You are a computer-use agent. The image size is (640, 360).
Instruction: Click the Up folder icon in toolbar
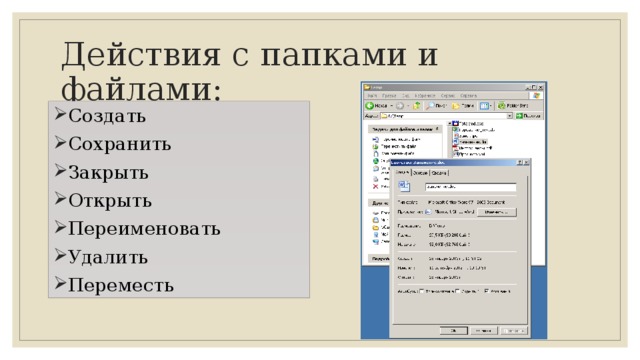coord(416,106)
